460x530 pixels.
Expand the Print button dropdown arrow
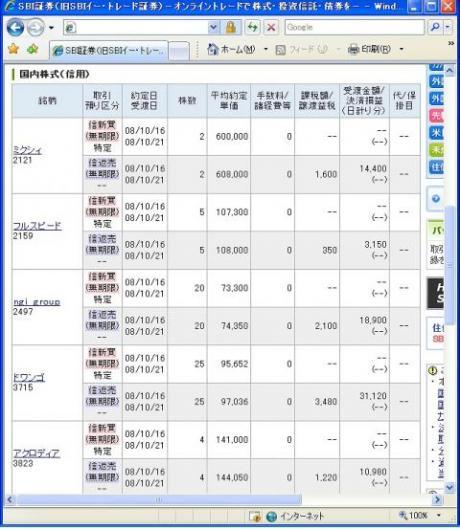point(401,50)
